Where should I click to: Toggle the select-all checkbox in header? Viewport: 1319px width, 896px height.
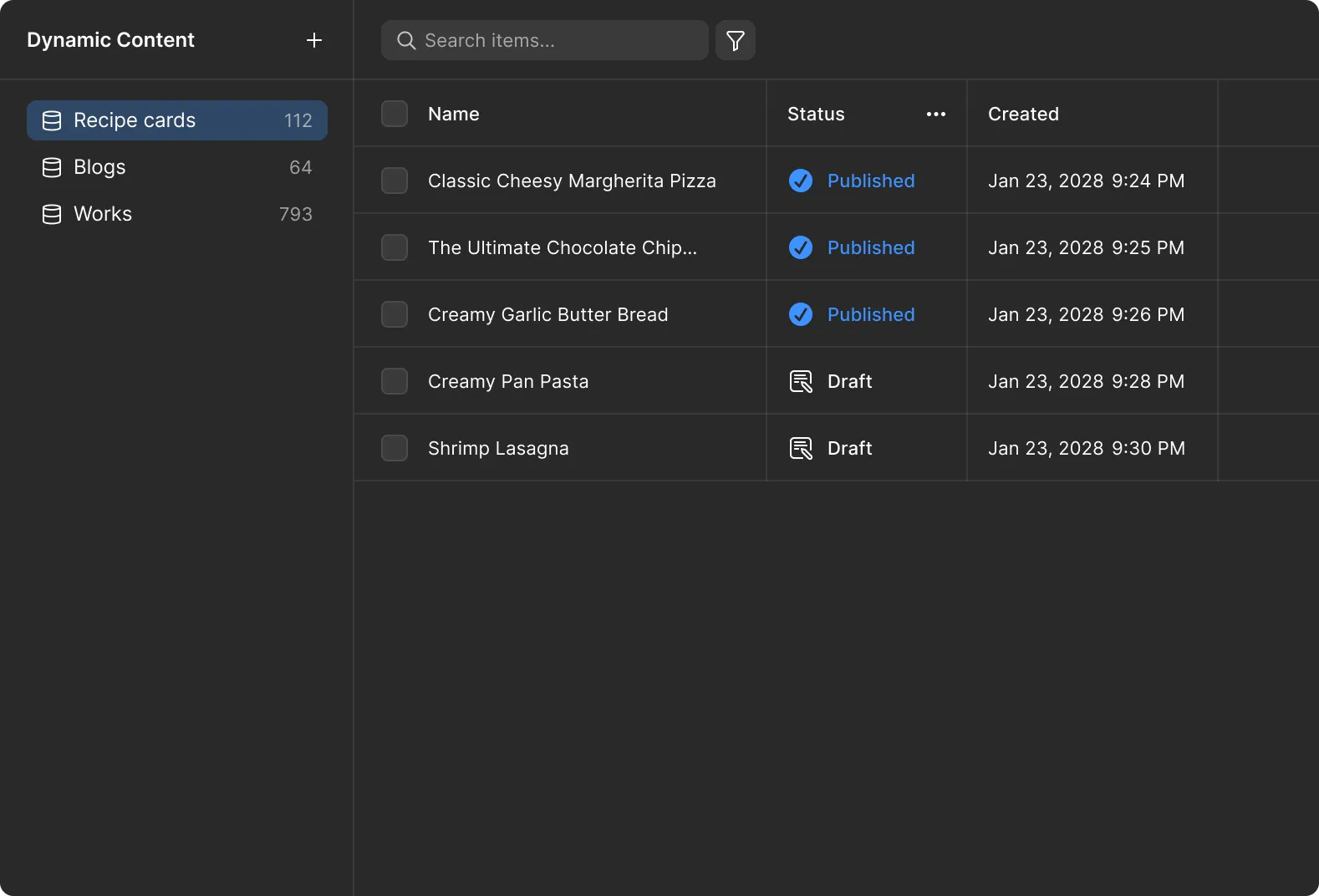(x=395, y=114)
